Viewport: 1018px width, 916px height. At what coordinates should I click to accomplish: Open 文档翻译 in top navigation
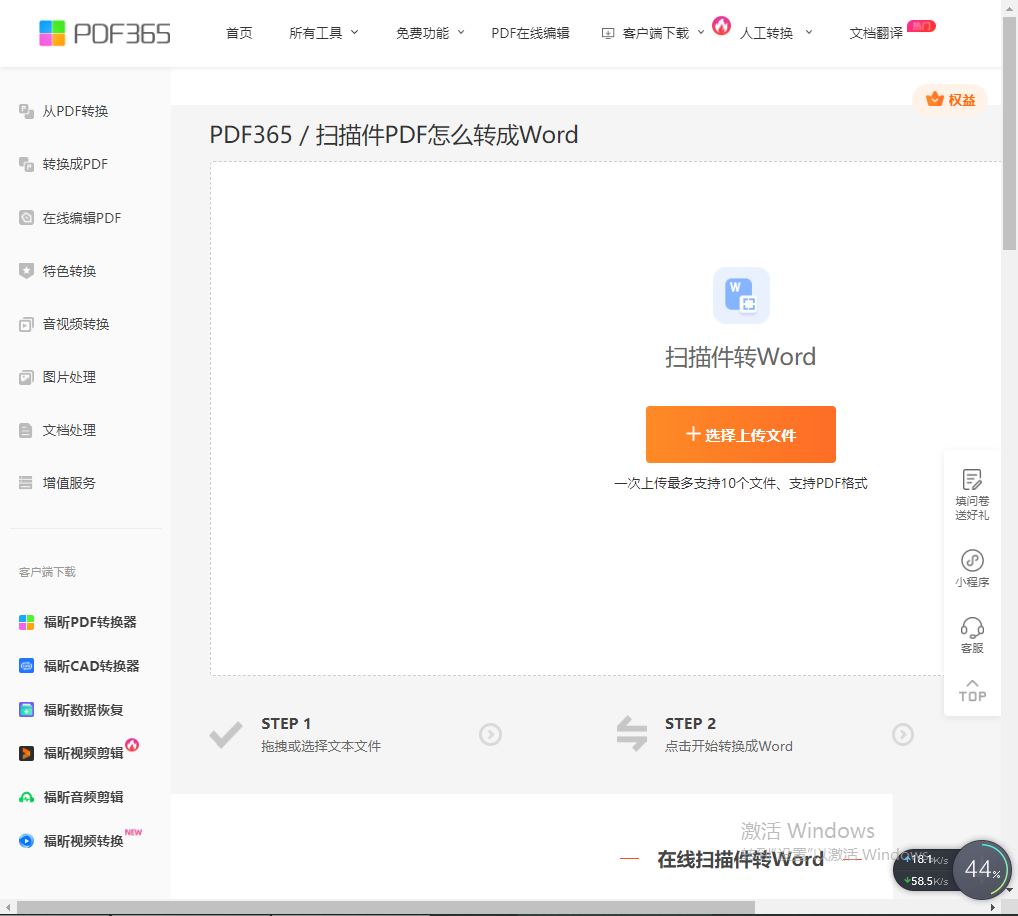(x=876, y=33)
